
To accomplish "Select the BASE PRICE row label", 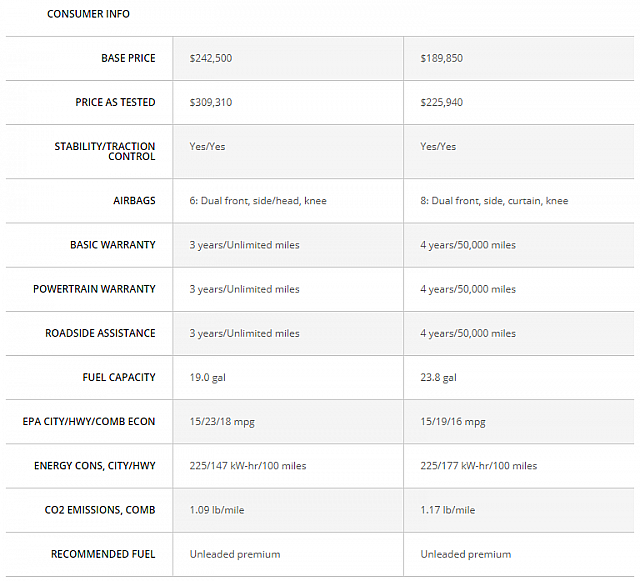I will 128,58.
